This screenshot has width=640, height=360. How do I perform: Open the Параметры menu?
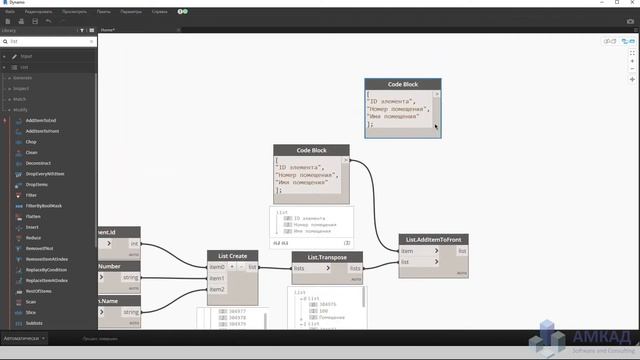pos(131,12)
